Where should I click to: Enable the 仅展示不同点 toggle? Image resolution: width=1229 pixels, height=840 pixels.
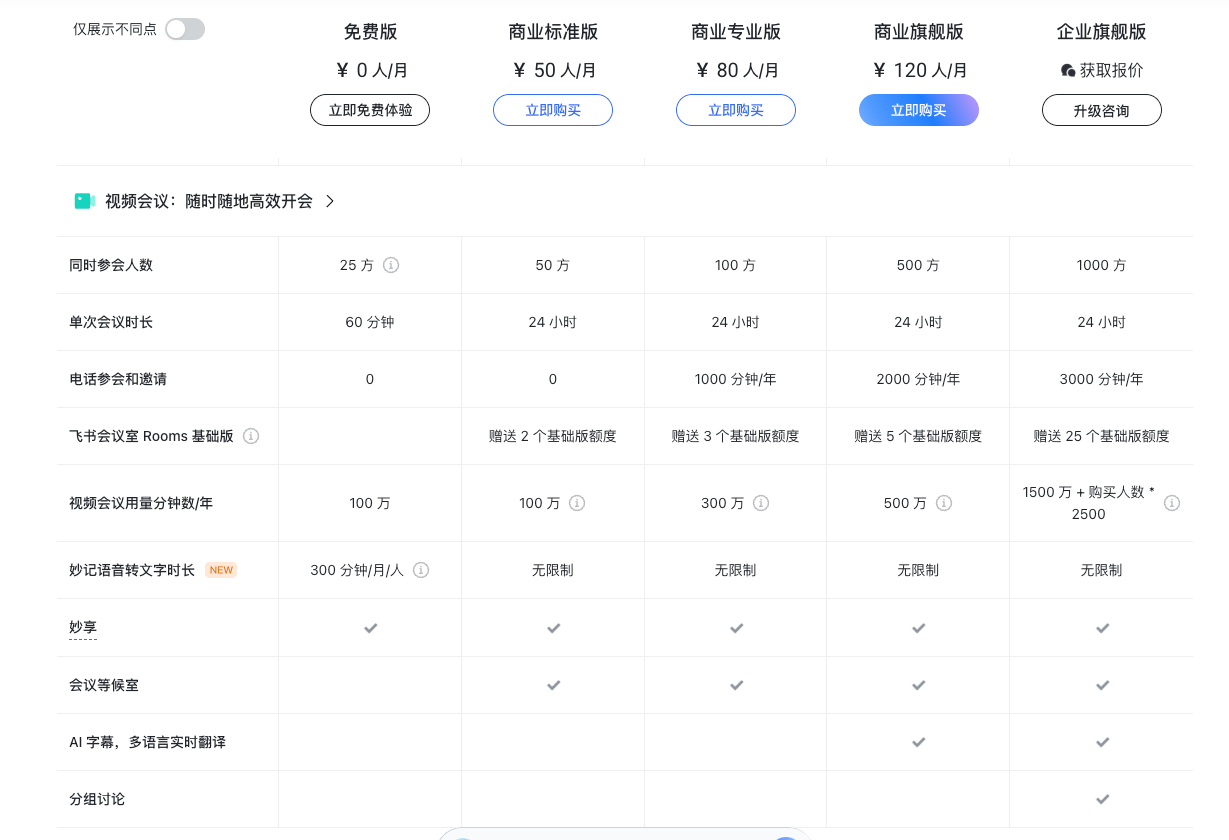click(184, 30)
